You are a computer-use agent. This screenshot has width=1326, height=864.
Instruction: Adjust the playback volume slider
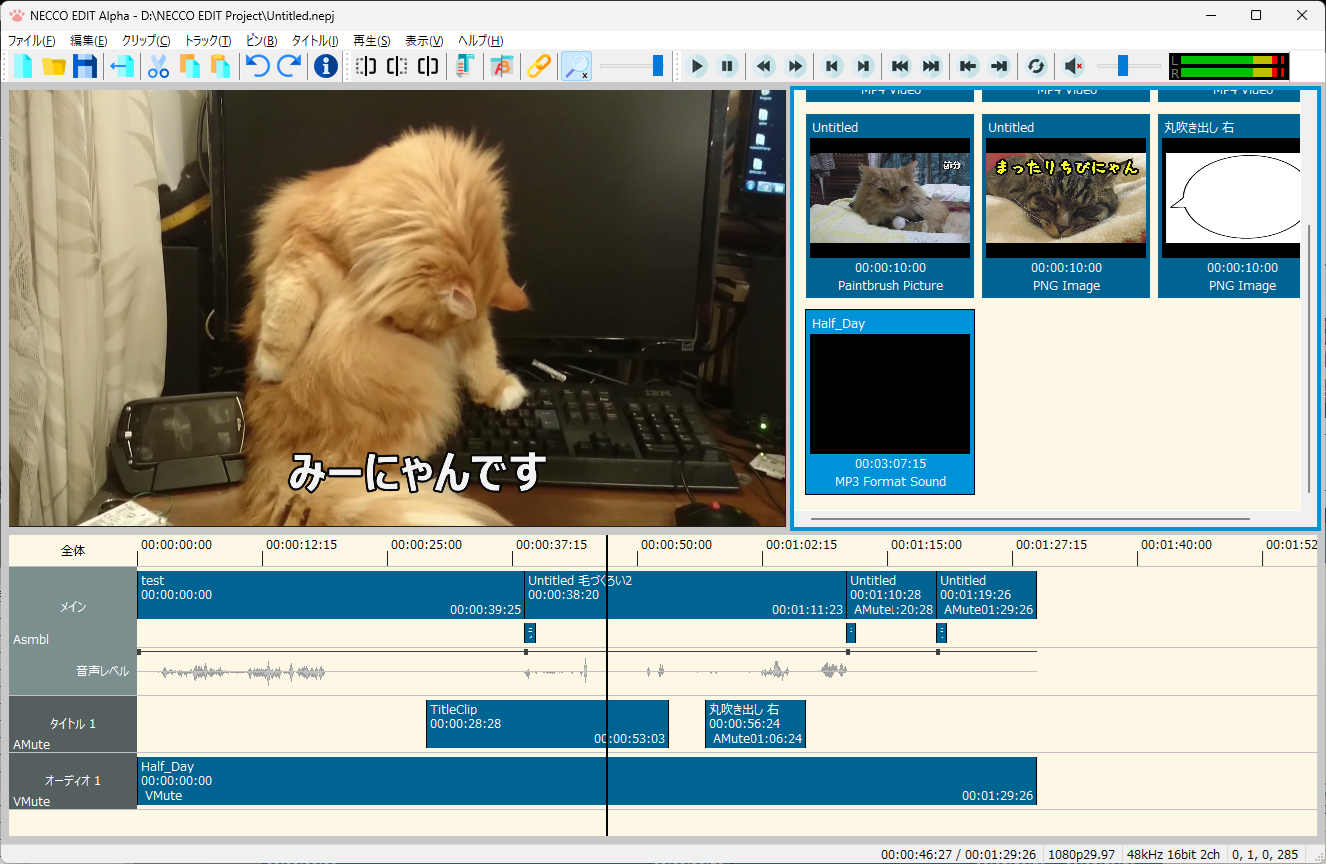coord(1129,66)
